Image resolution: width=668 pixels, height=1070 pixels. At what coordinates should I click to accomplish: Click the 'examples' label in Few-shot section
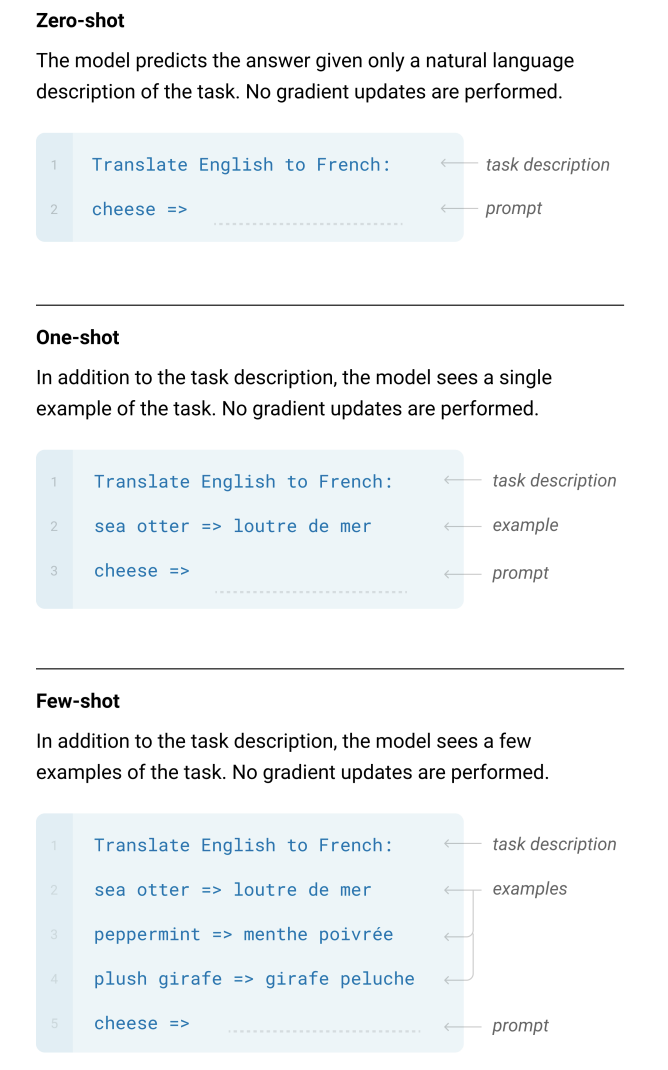[x=529, y=889]
